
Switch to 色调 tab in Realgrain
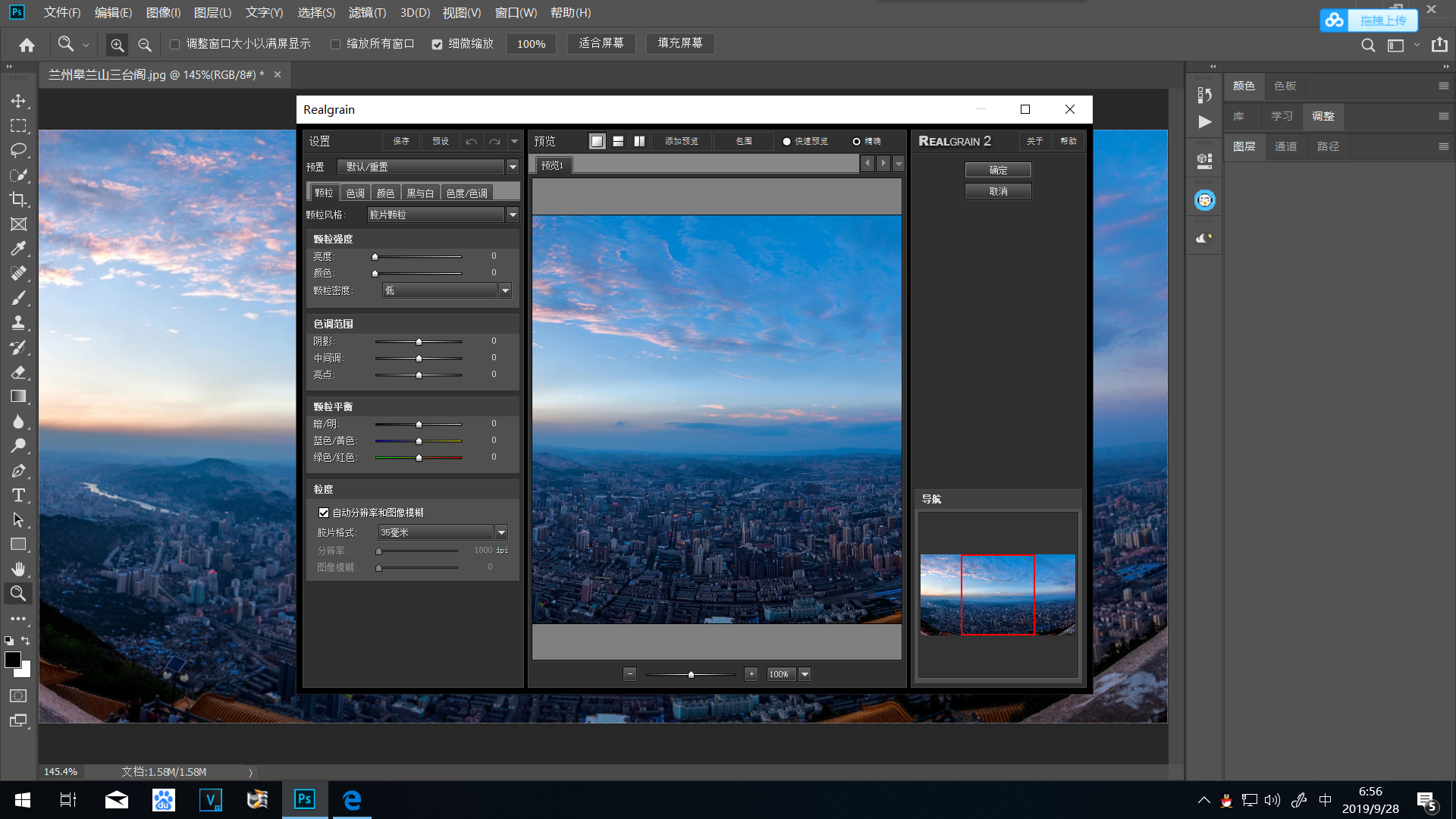pos(355,193)
